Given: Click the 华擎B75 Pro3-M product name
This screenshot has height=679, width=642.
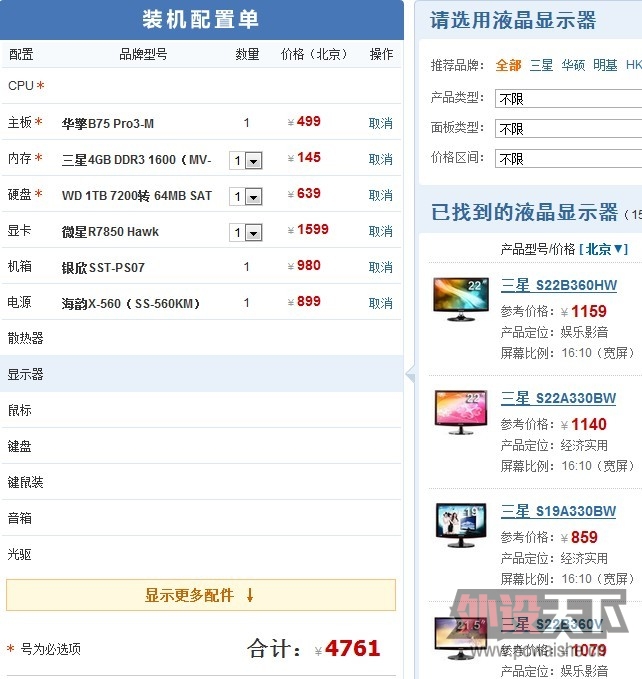Looking at the screenshot, I should [108, 124].
